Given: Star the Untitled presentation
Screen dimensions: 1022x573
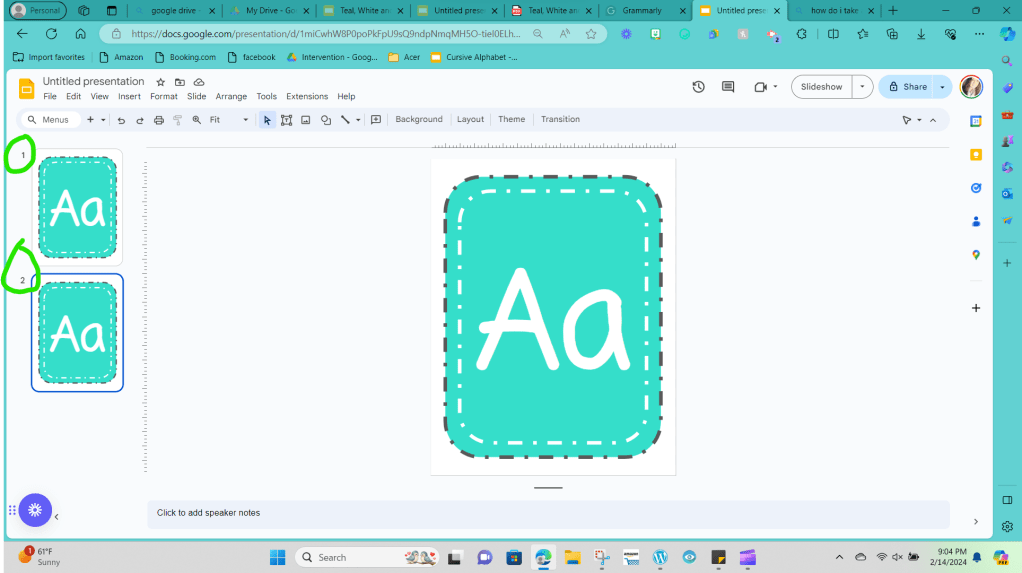Looking at the screenshot, I should (160, 82).
